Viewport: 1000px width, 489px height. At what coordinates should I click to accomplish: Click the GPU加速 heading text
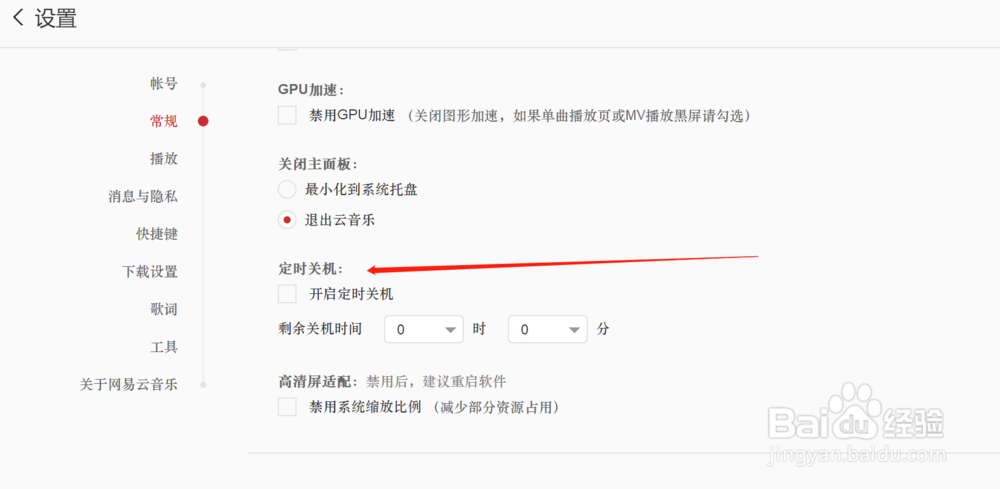(x=311, y=89)
